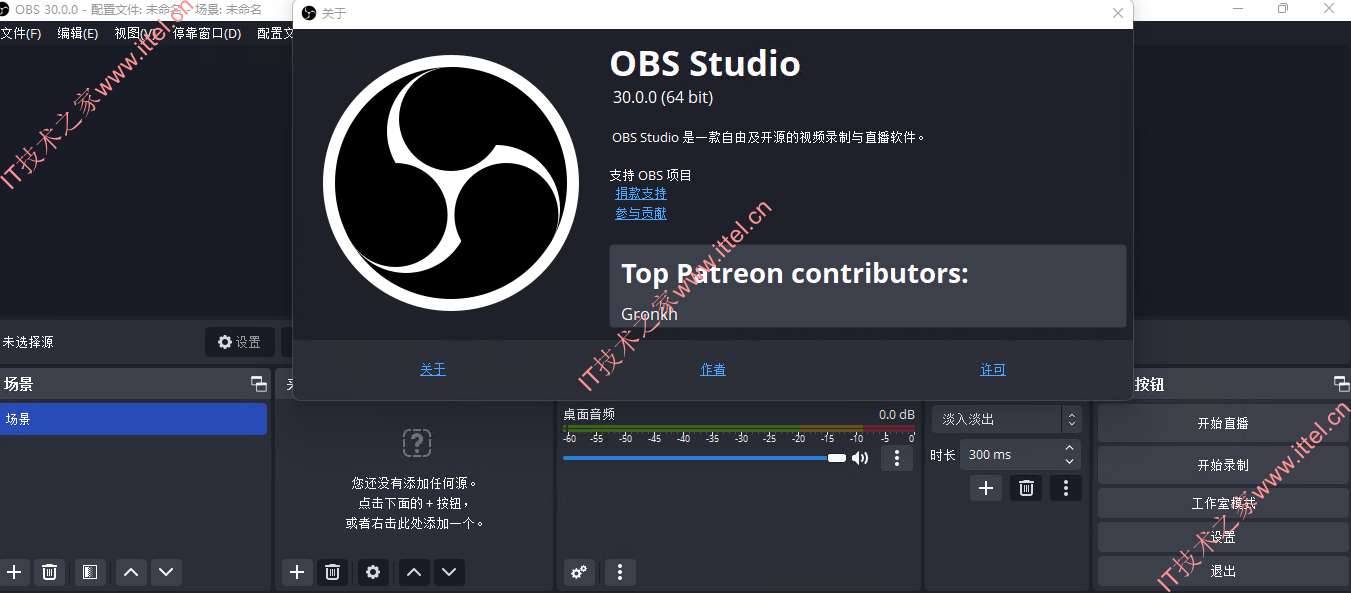The image size is (1351, 593).
Task: Mute the desktop audio speaker icon
Action: point(860,458)
